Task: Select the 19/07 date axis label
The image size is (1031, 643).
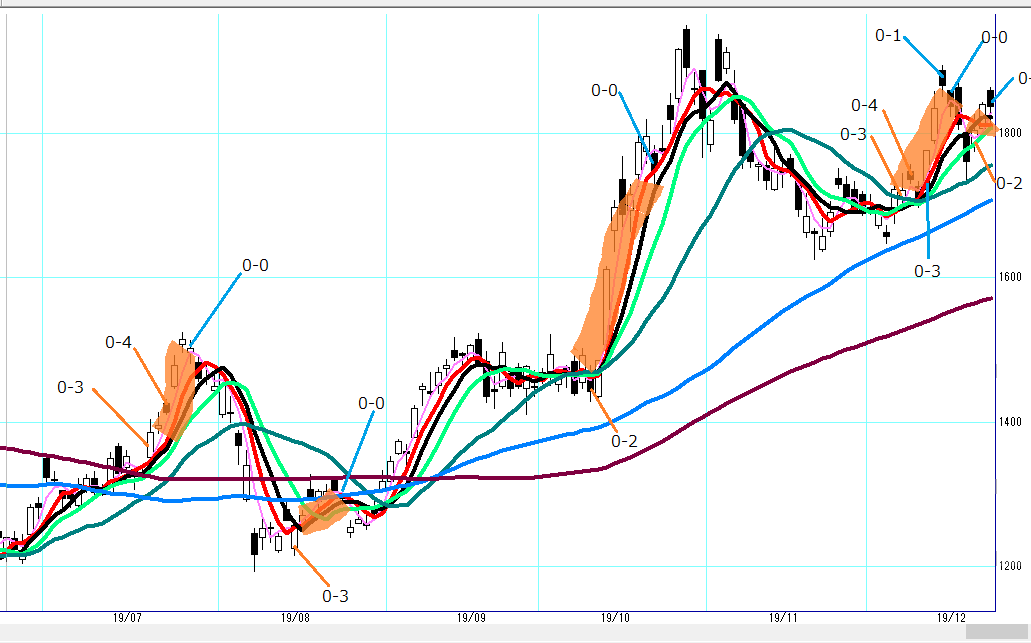Action: pos(127,617)
